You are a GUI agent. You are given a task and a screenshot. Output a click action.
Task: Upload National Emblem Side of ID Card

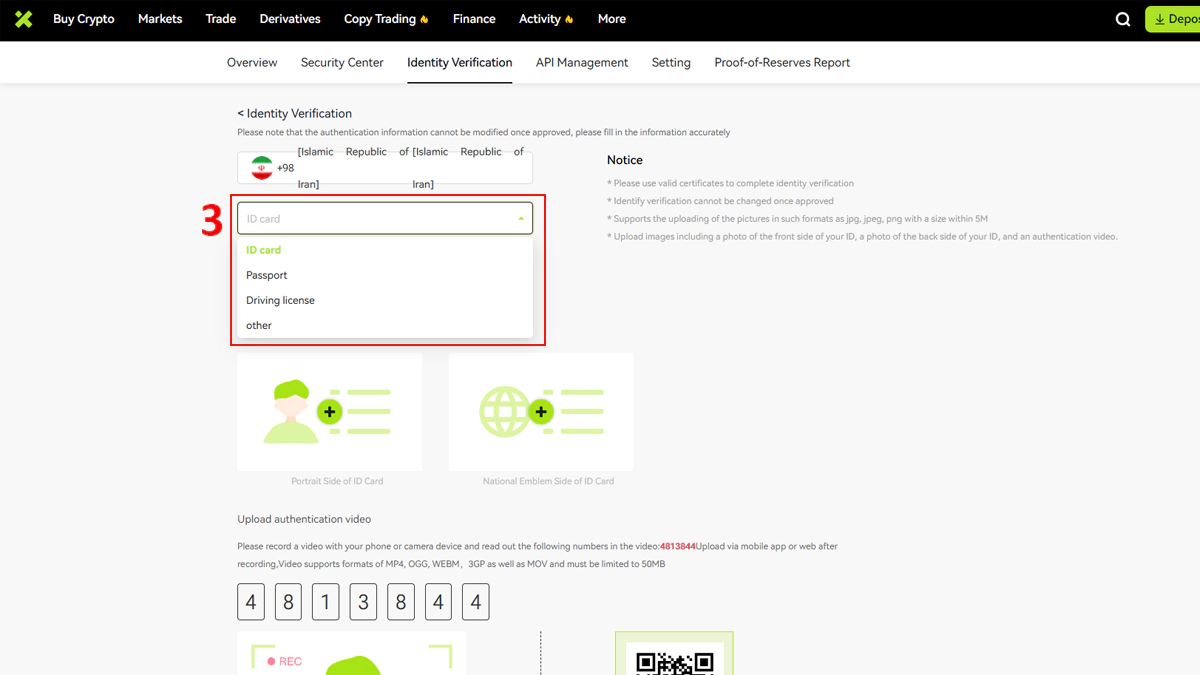(x=541, y=411)
